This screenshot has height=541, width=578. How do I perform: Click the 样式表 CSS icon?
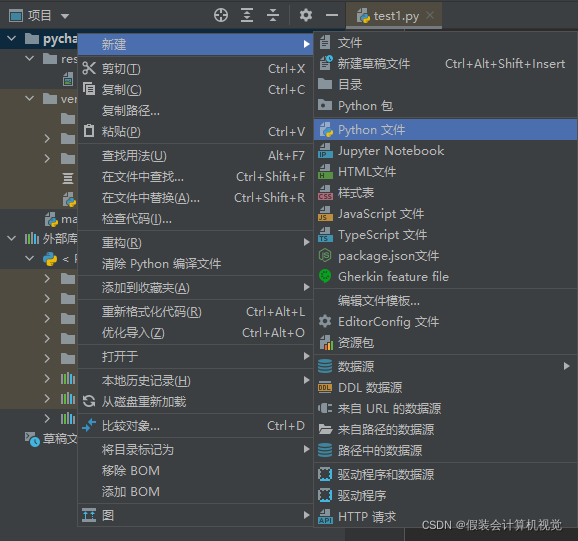[325, 193]
